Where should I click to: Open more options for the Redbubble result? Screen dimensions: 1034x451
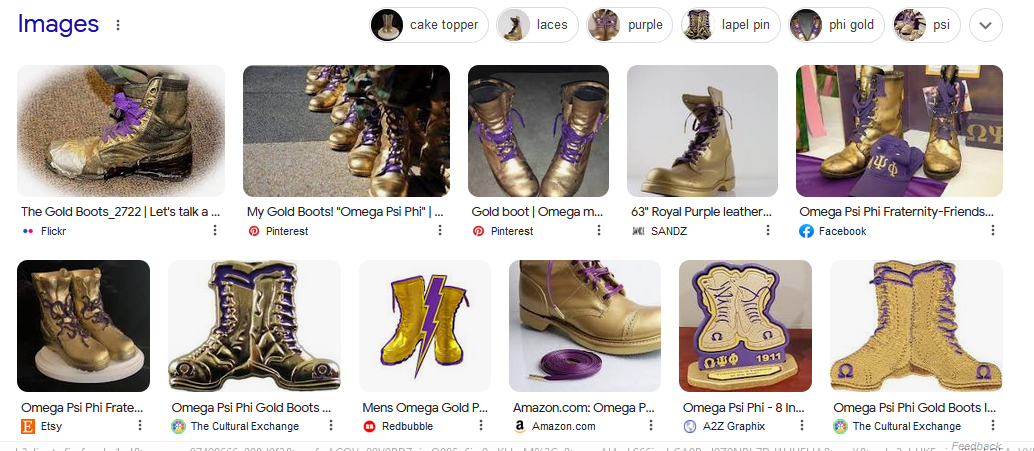point(481,425)
